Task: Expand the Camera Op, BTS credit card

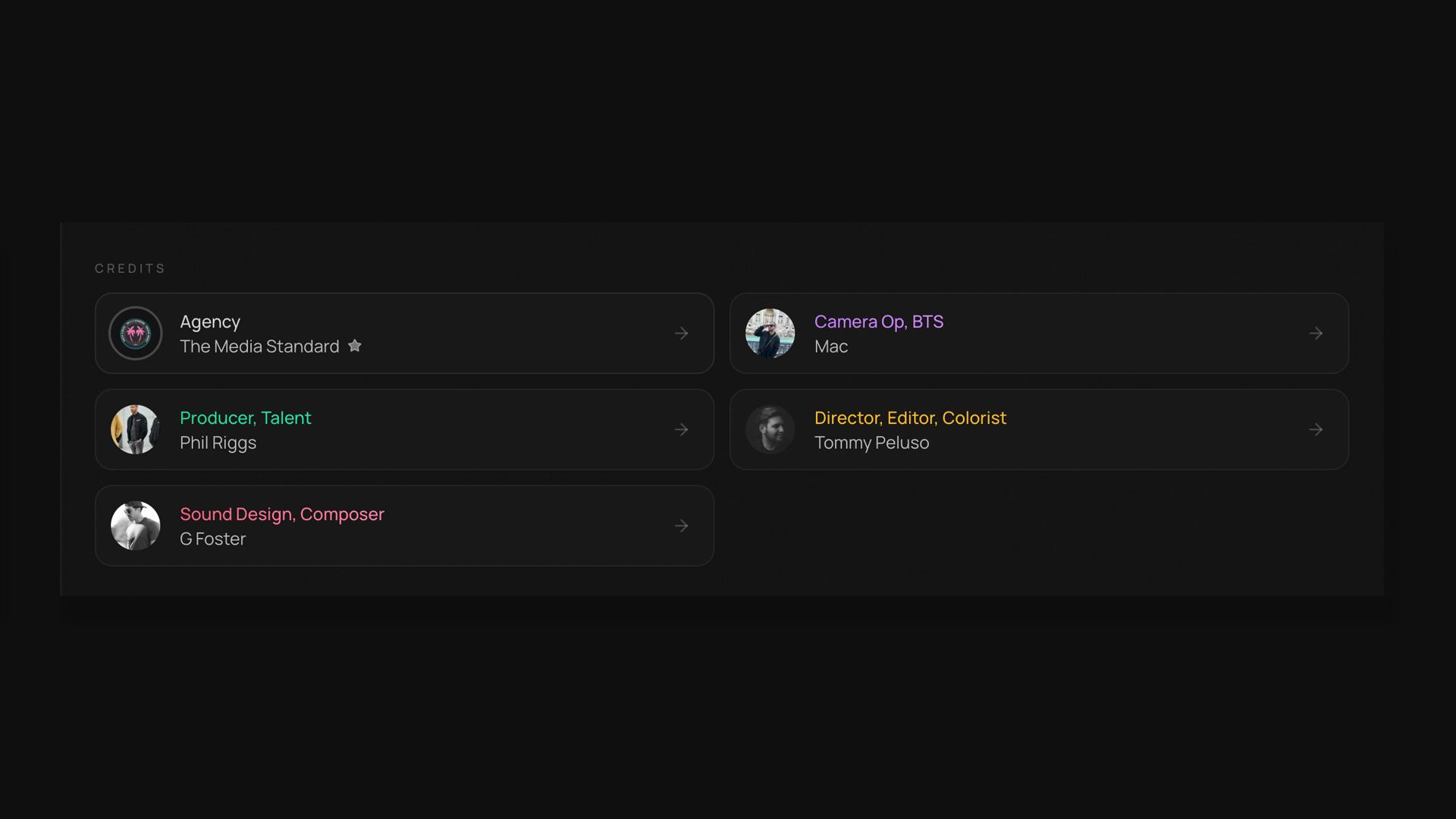Action: (1039, 333)
